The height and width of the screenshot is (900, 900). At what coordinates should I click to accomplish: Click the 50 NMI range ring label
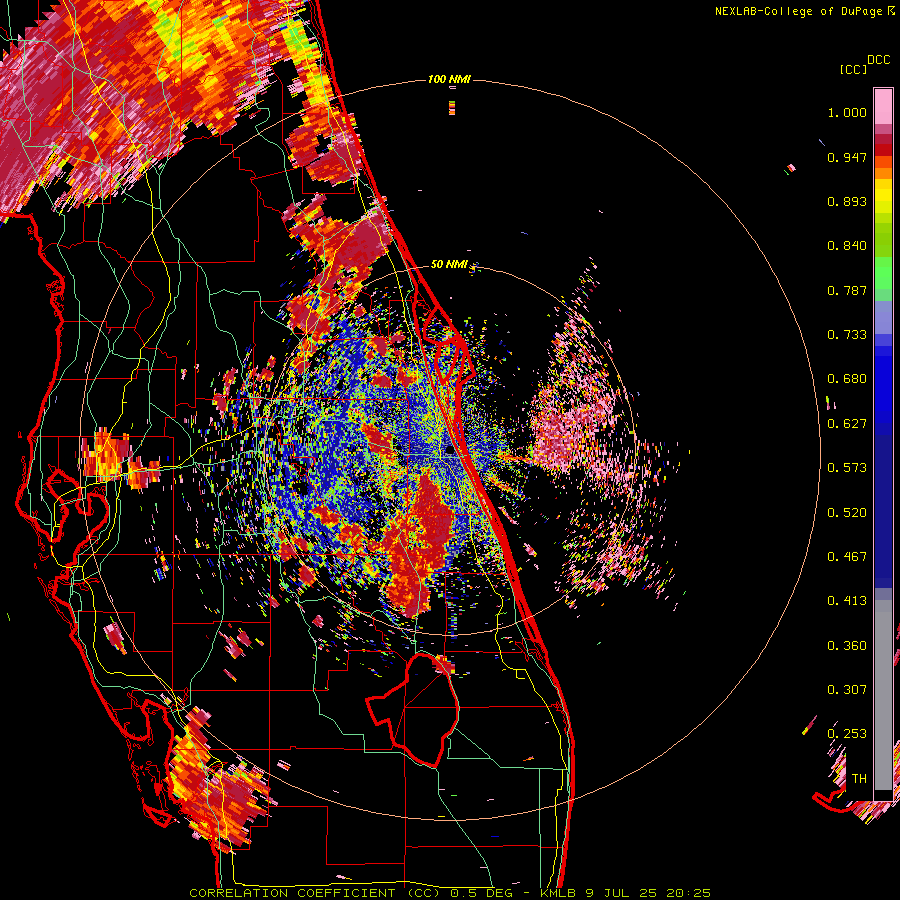[x=449, y=265]
